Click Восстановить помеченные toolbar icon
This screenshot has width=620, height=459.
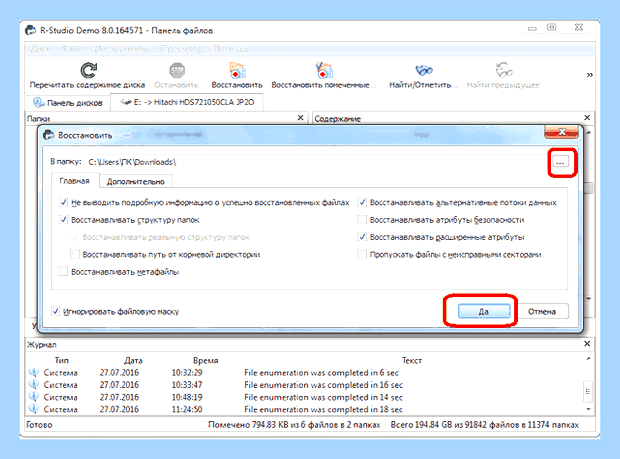324,70
